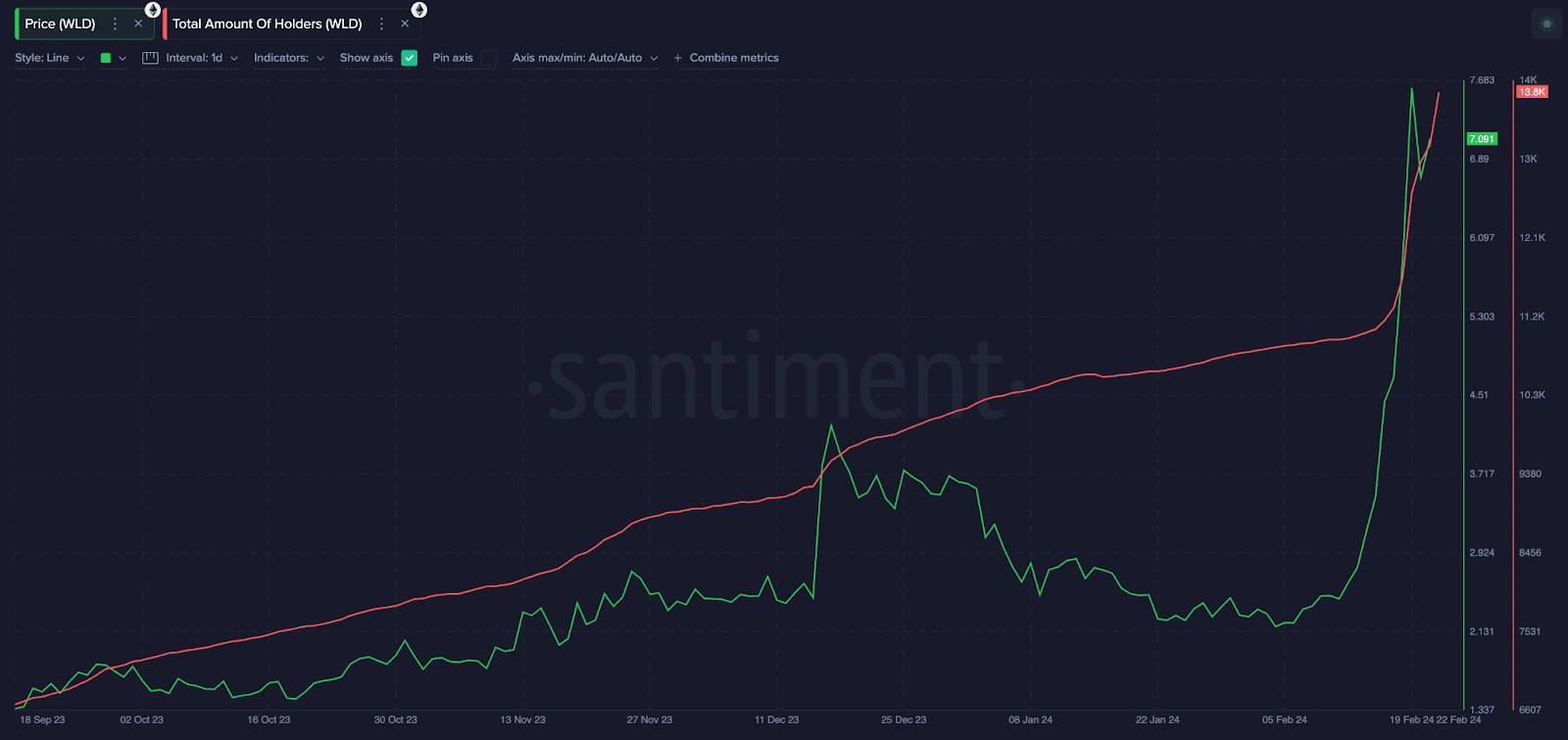Remove Total Amount Of Holders (WLD) metric
Screen dimensions: 1568x740
tap(405, 24)
